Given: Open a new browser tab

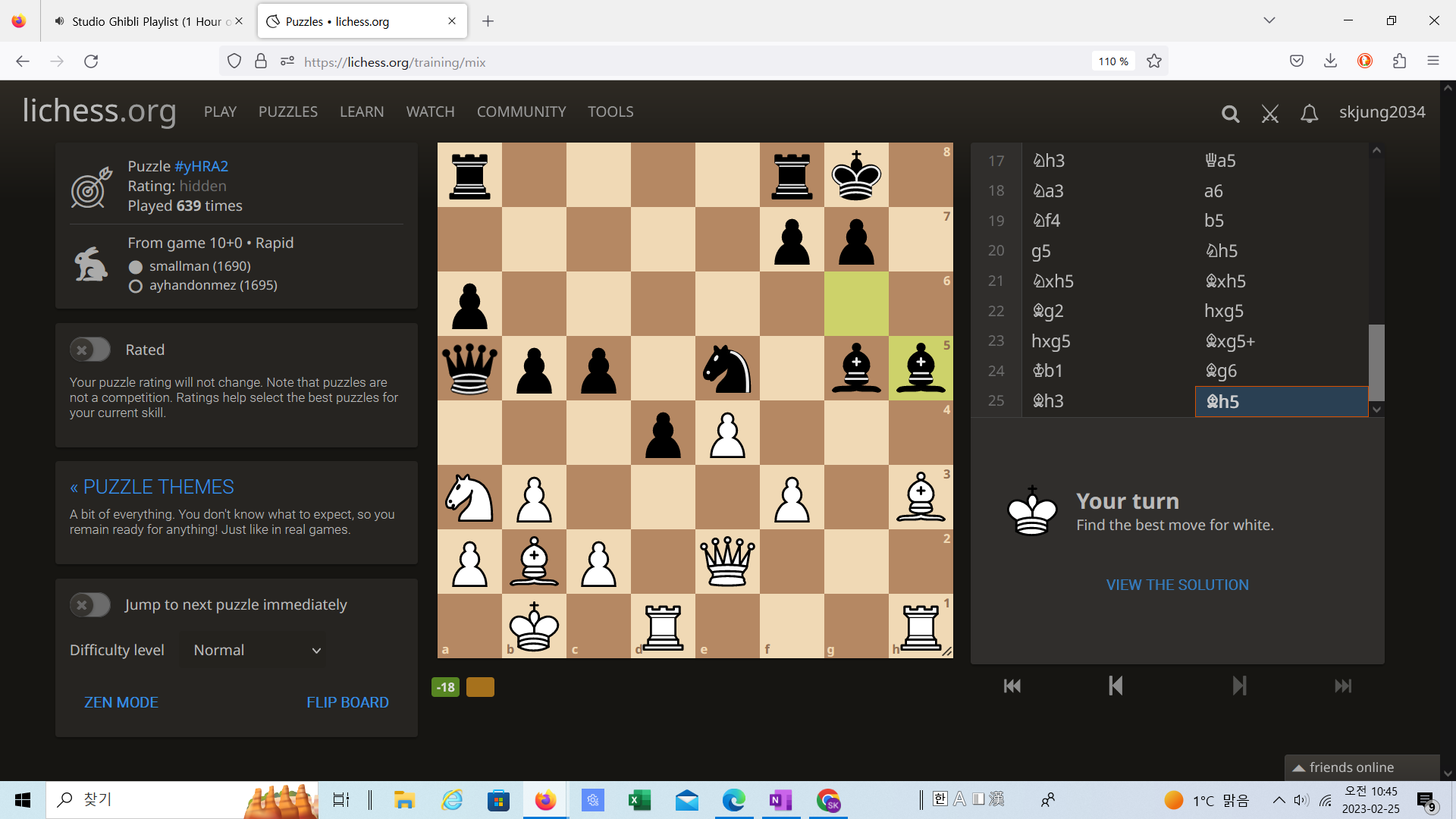Looking at the screenshot, I should [488, 21].
